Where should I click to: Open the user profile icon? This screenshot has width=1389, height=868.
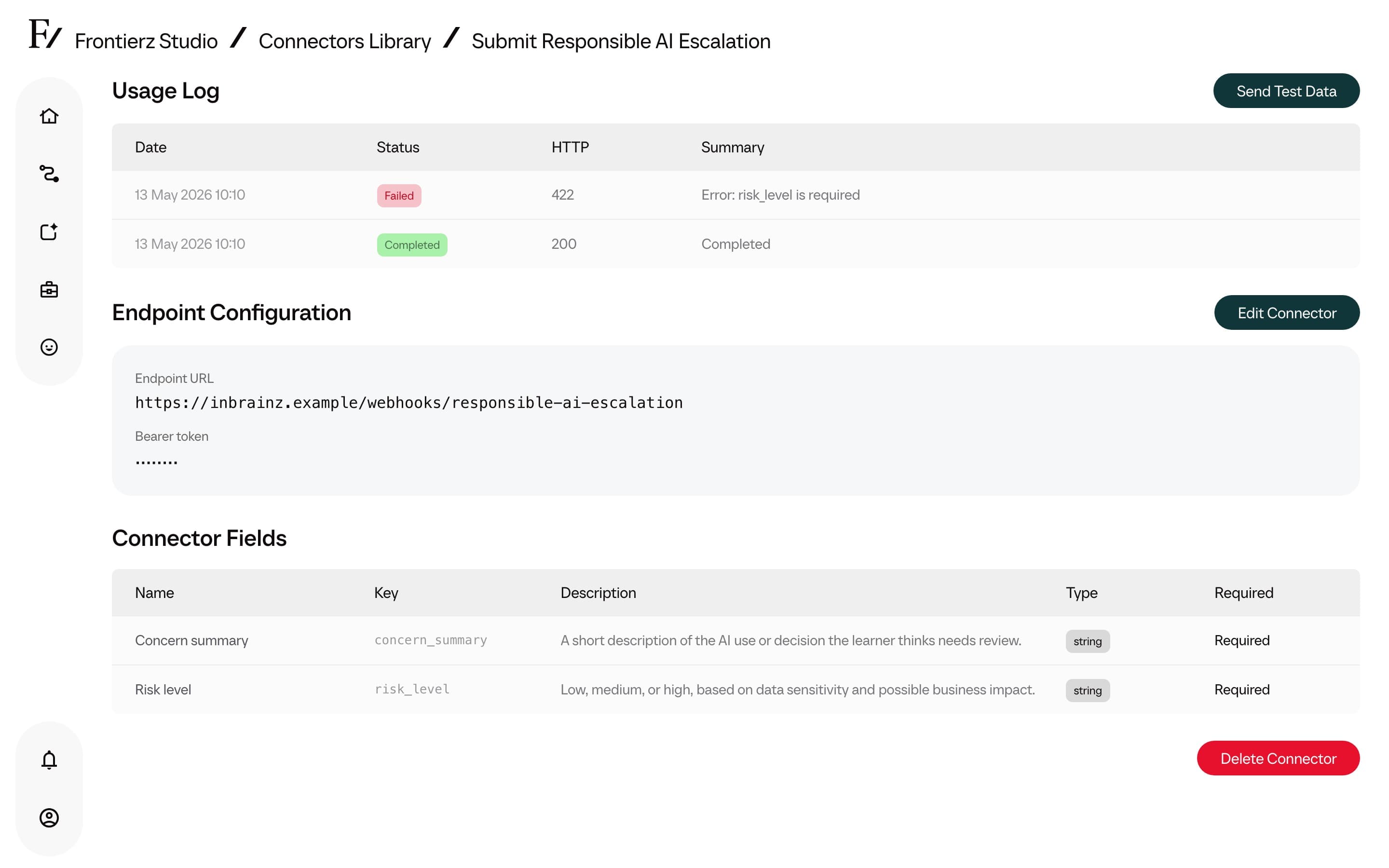pos(49,817)
